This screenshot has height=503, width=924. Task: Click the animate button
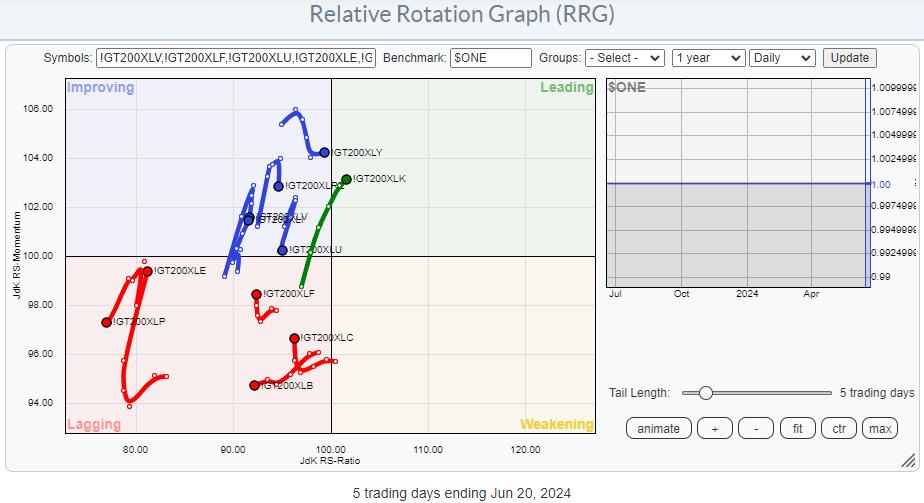pyautogui.click(x=658, y=428)
